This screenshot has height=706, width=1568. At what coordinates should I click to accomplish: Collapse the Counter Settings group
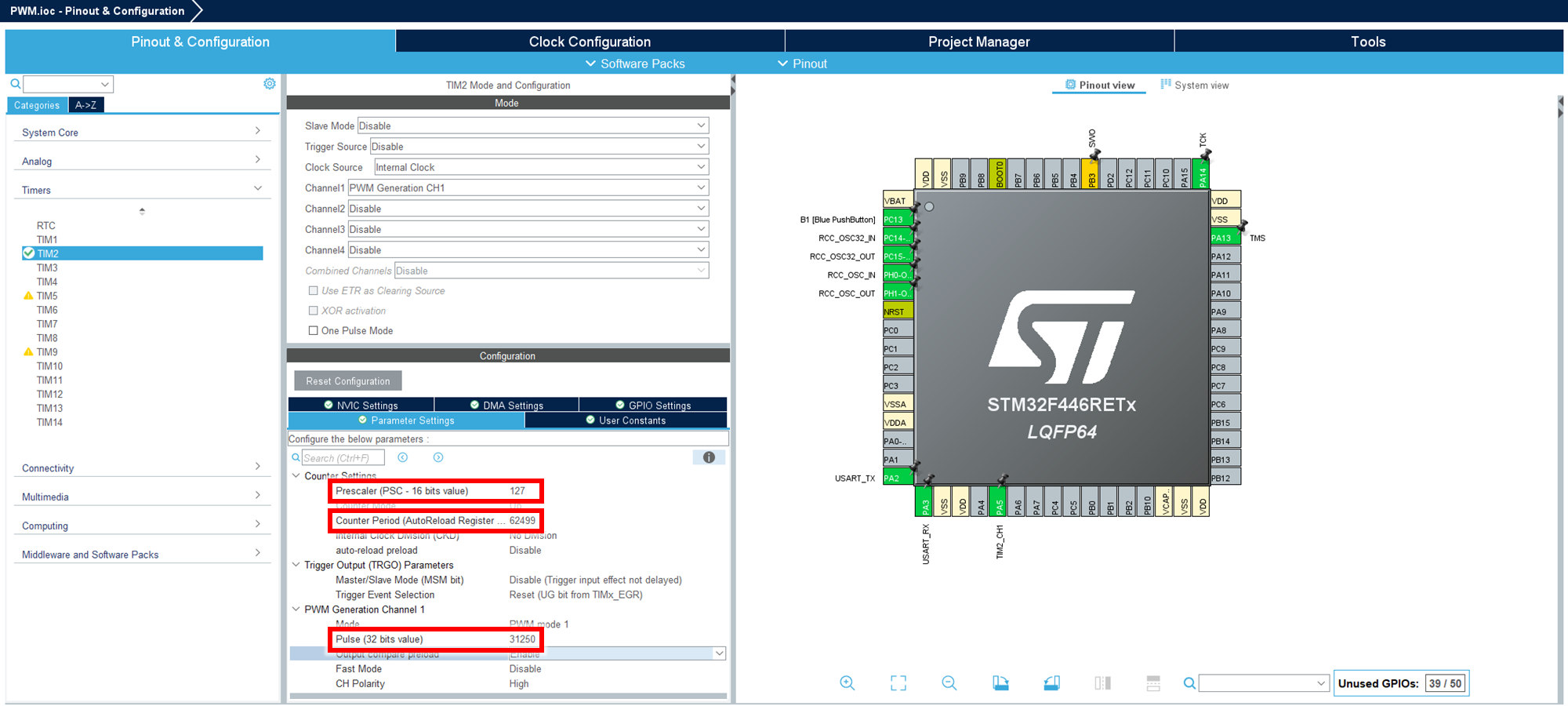[296, 475]
